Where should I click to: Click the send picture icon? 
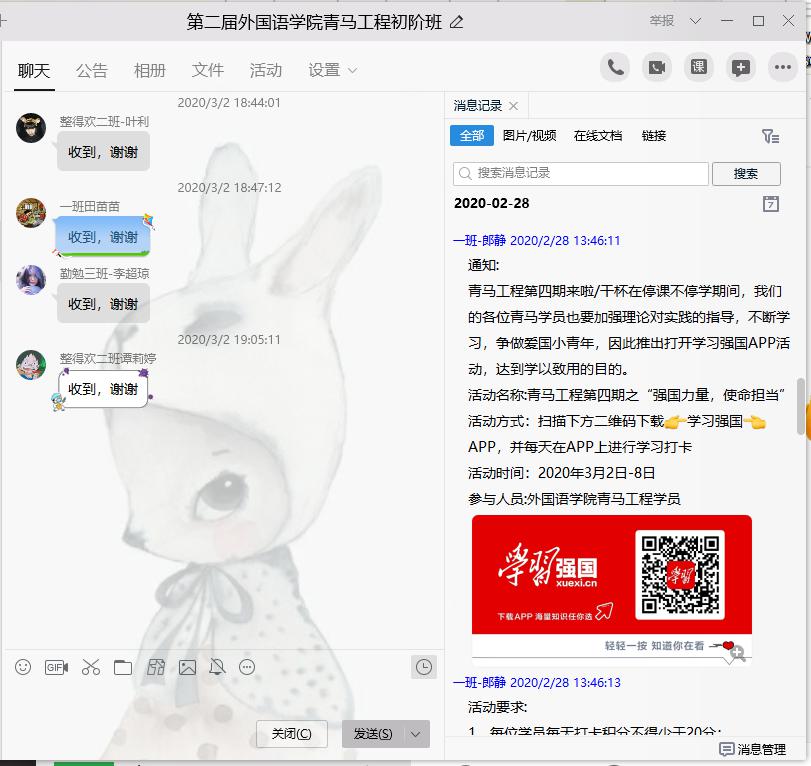point(187,667)
